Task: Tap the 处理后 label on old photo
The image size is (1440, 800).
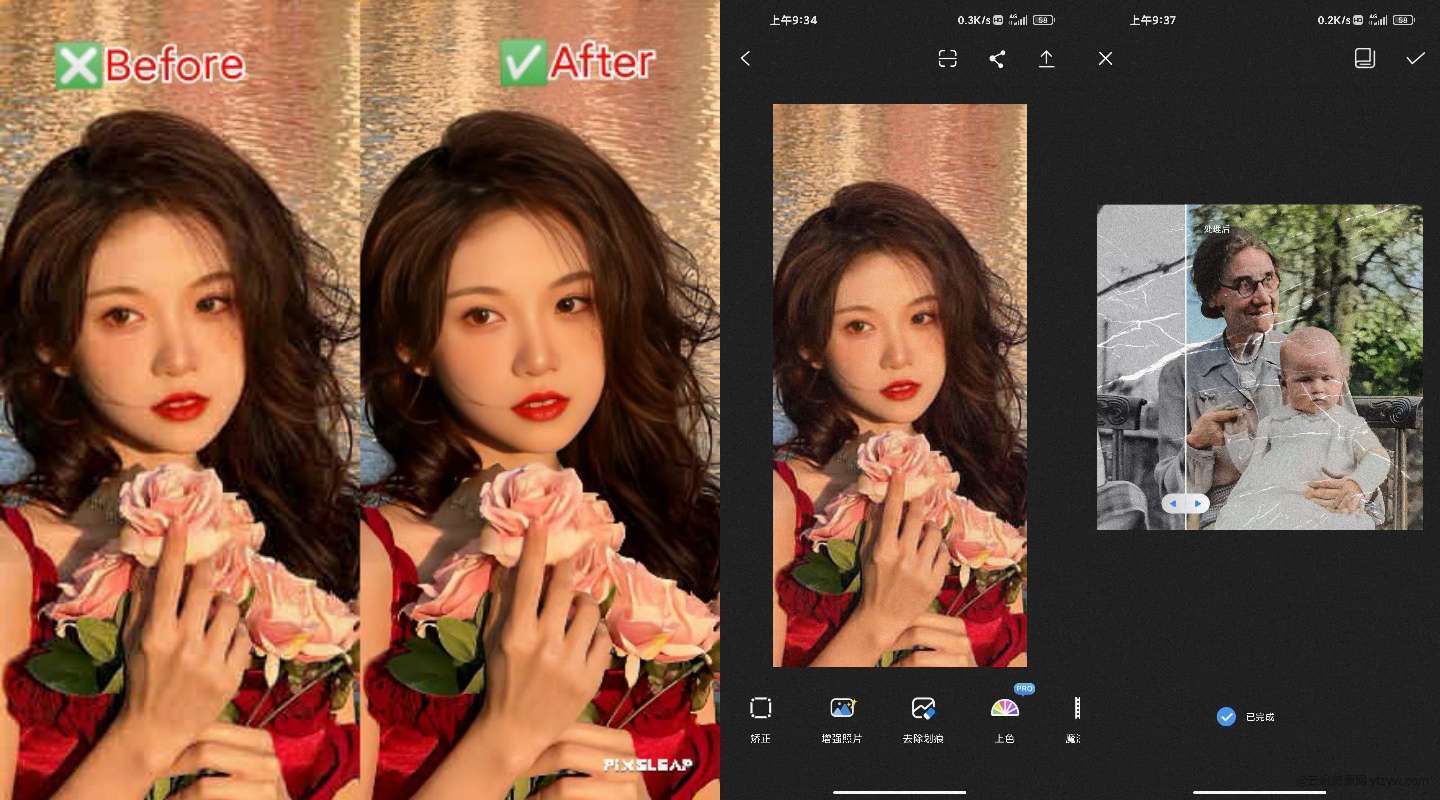Action: click(1217, 230)
